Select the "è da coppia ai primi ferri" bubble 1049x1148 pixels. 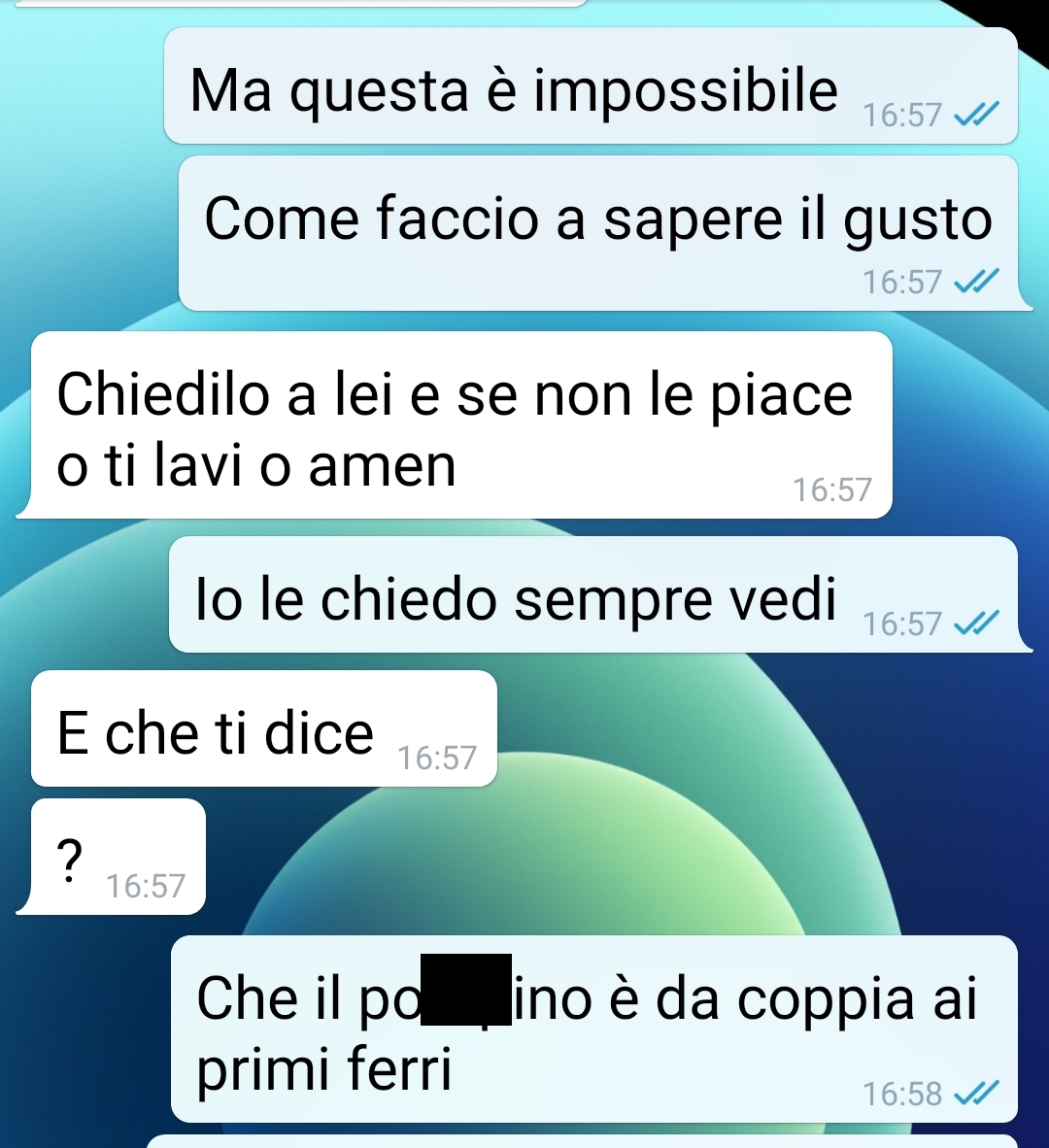click(594, 1029)
